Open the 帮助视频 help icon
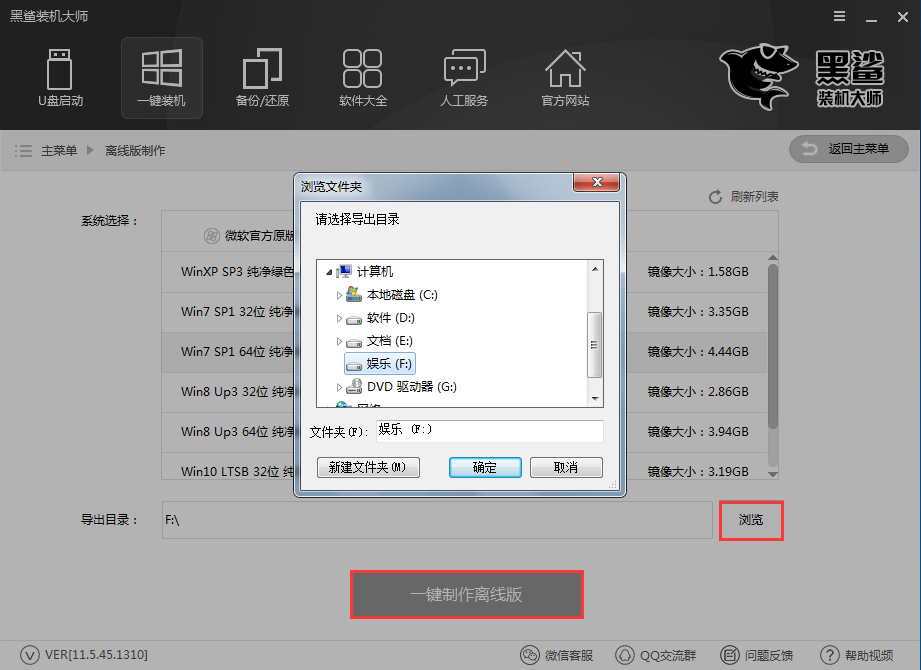 (830, 654)
